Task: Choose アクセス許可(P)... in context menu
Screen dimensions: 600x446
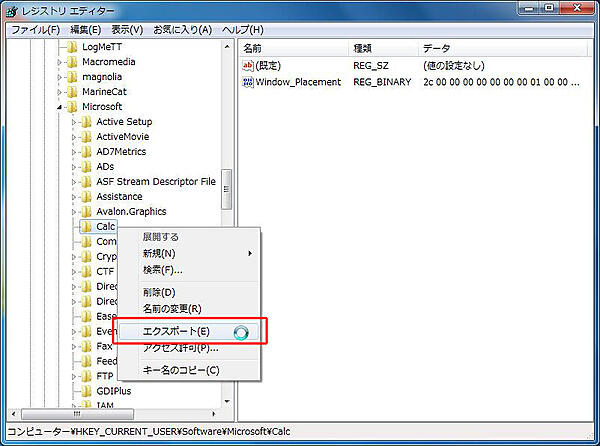Action: pos(189,348)
